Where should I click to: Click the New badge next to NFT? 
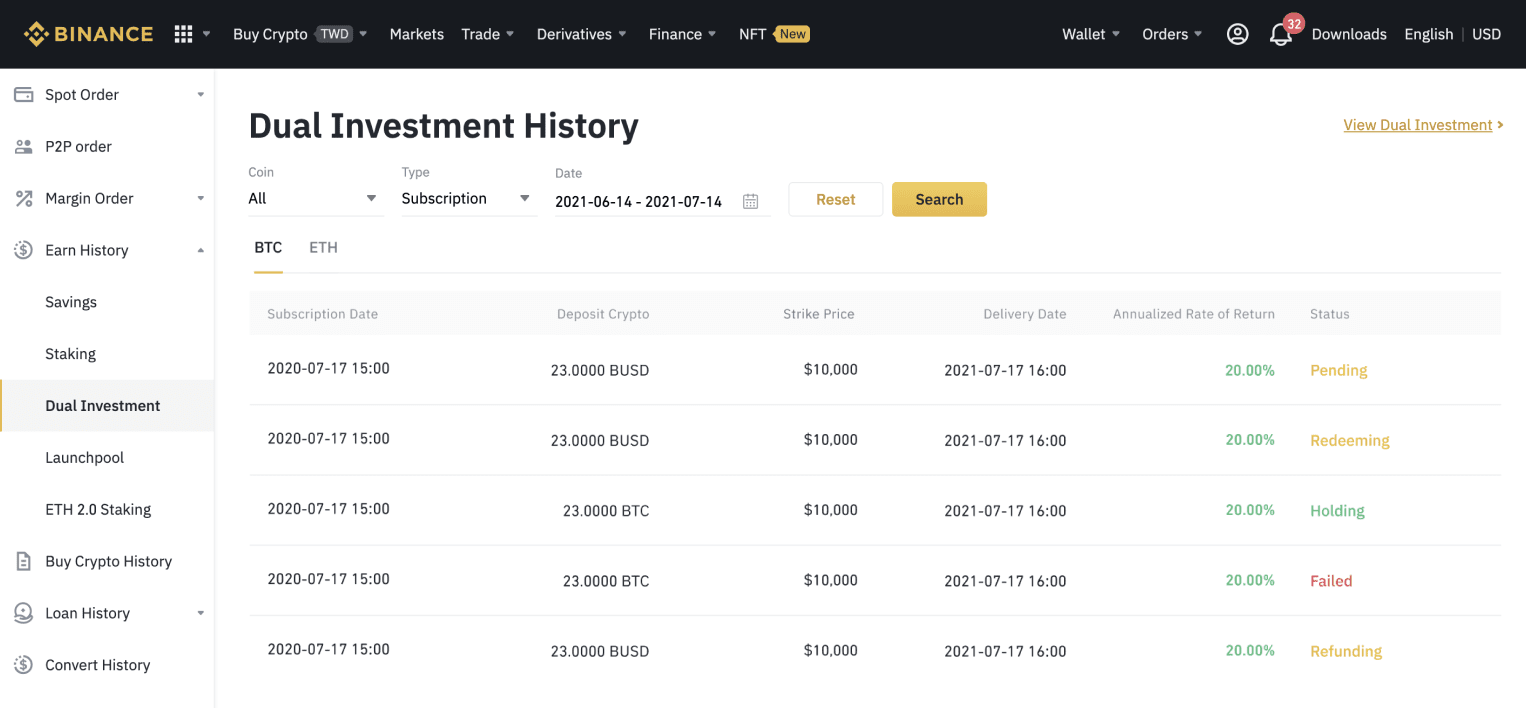pos(793,34)
